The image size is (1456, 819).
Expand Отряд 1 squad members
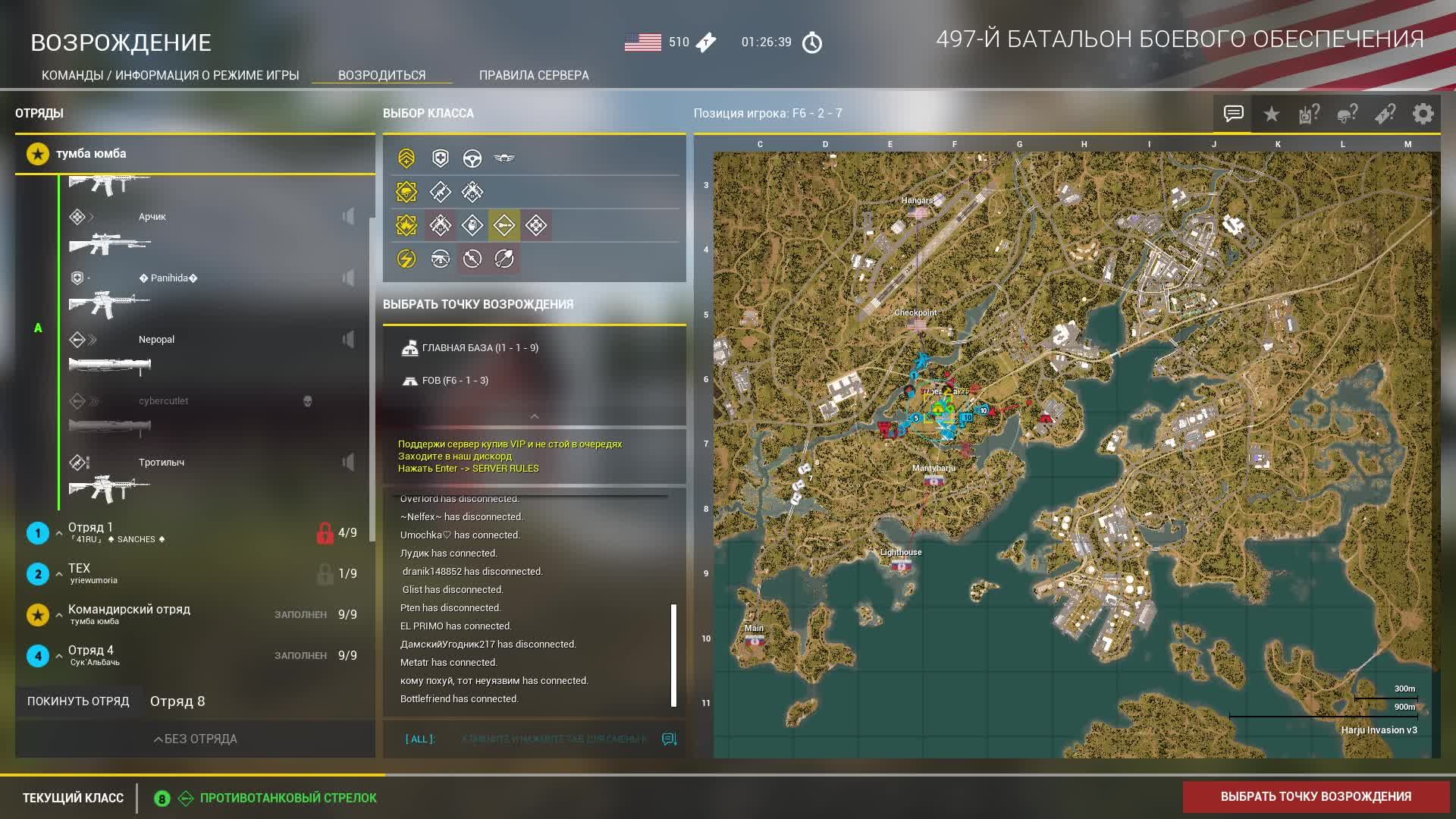coord(59,533)
